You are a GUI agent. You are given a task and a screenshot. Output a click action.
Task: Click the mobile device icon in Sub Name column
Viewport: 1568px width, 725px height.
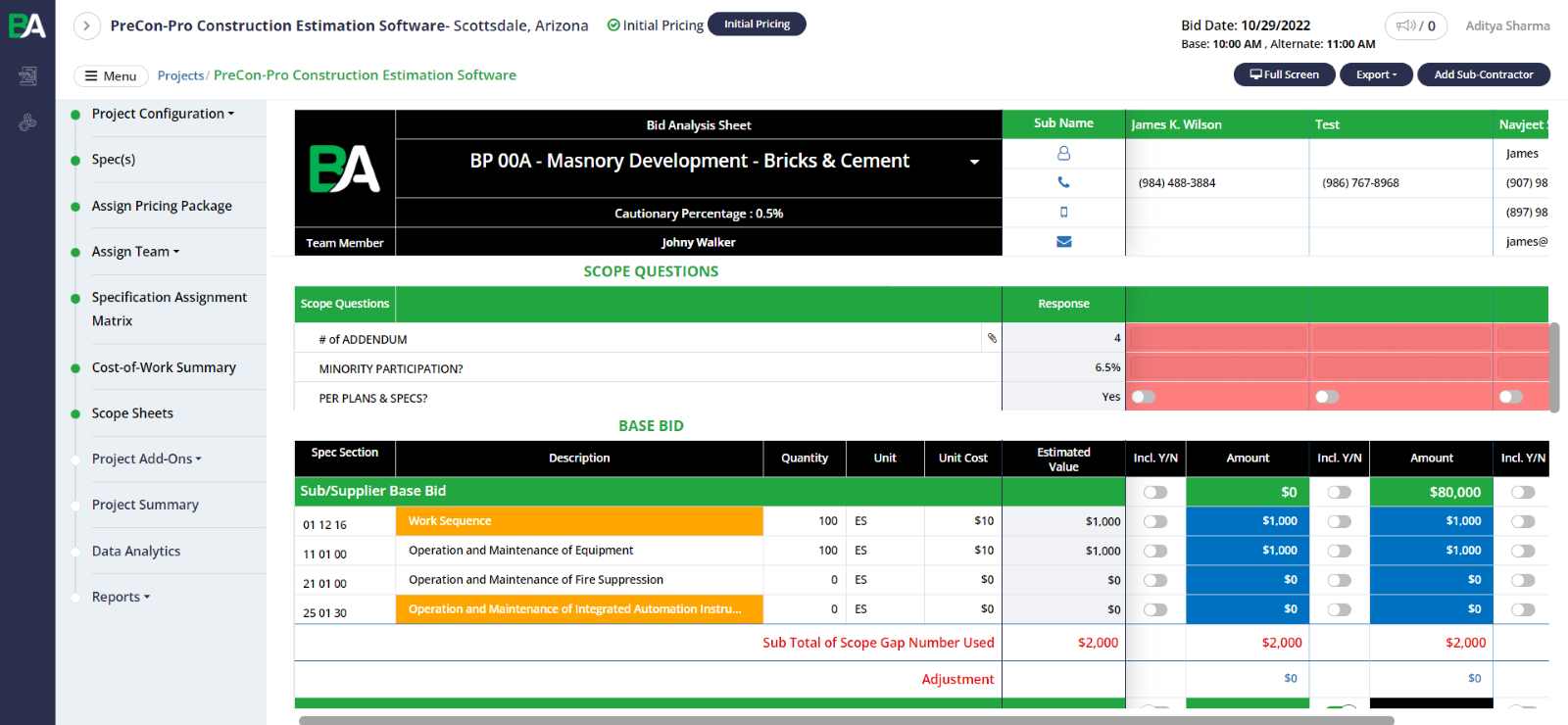1063,212
